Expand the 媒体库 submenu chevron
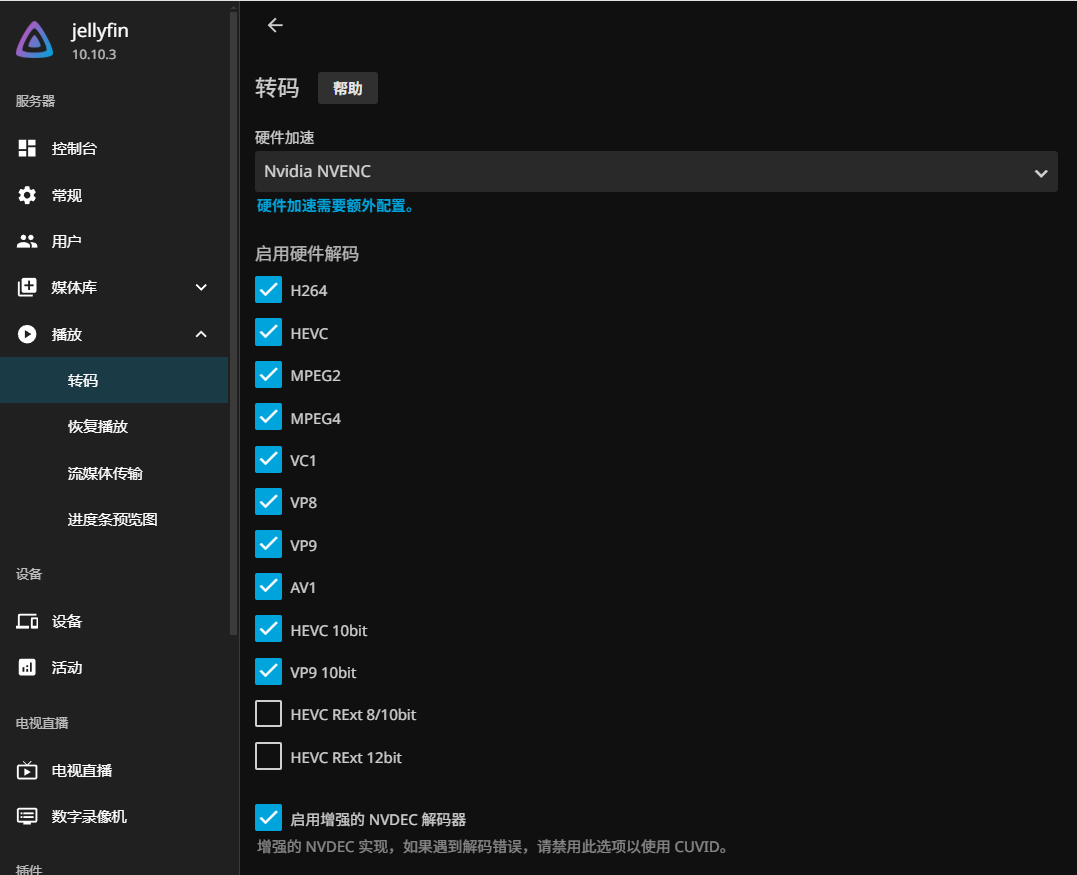The image size is (1077, 875). tap(201, 287)
